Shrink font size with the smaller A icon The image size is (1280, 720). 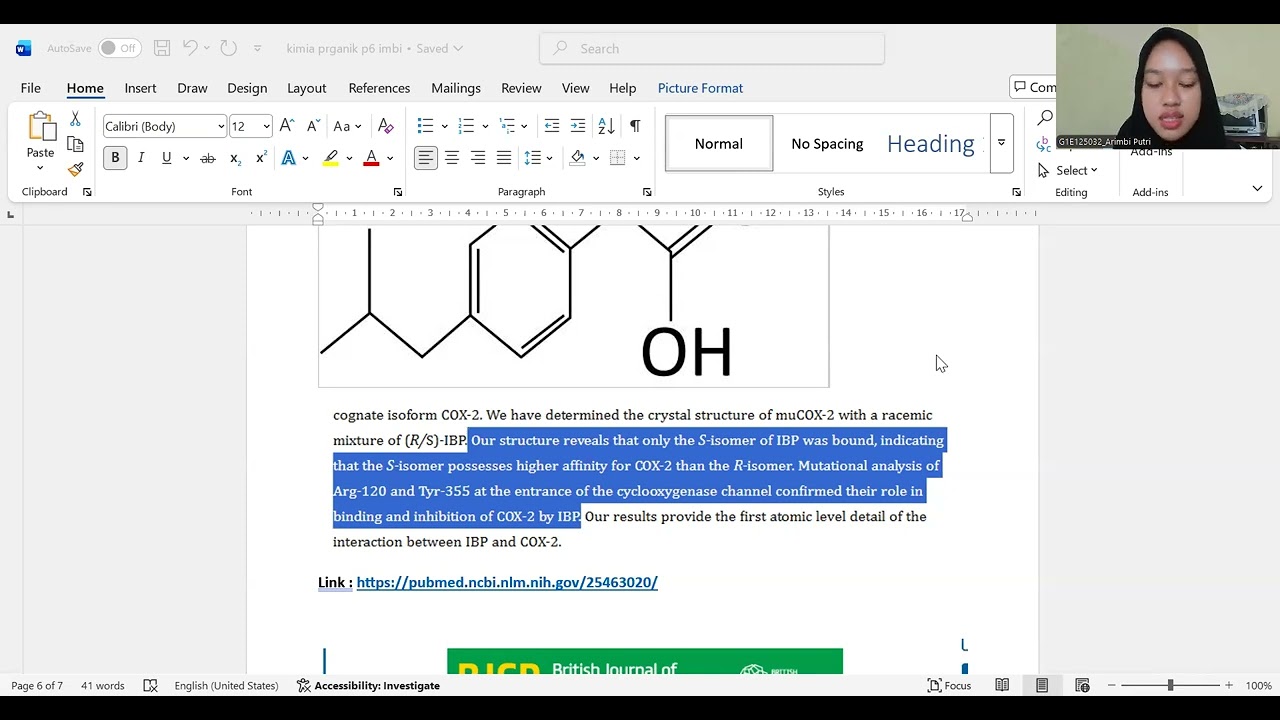[x=313, y=126]
